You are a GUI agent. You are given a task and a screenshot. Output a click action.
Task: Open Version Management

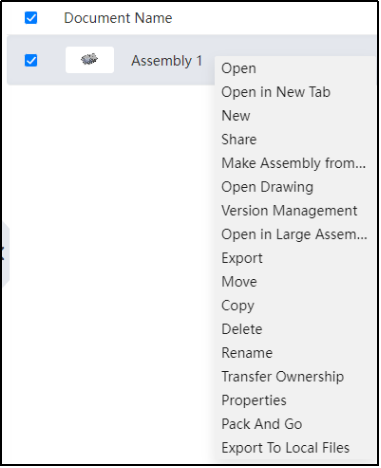[x=289, y=211]
